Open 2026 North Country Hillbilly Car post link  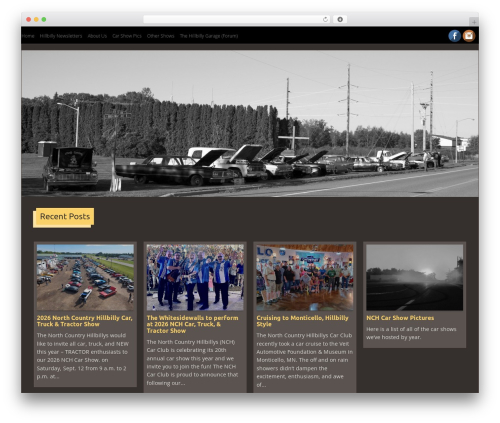tap(85, 321)
